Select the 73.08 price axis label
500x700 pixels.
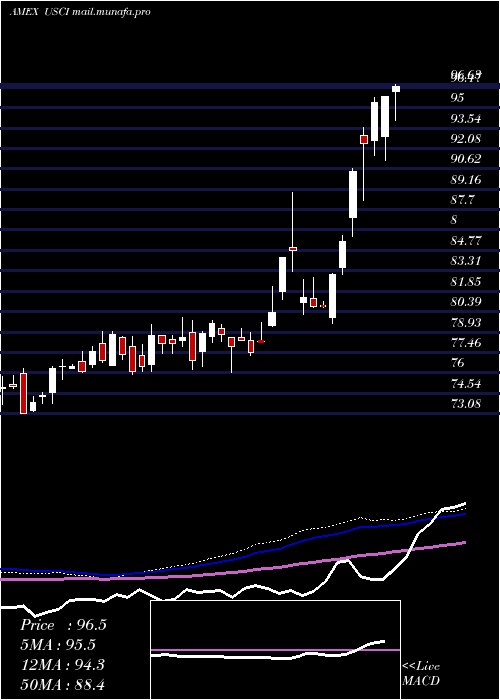466,404
